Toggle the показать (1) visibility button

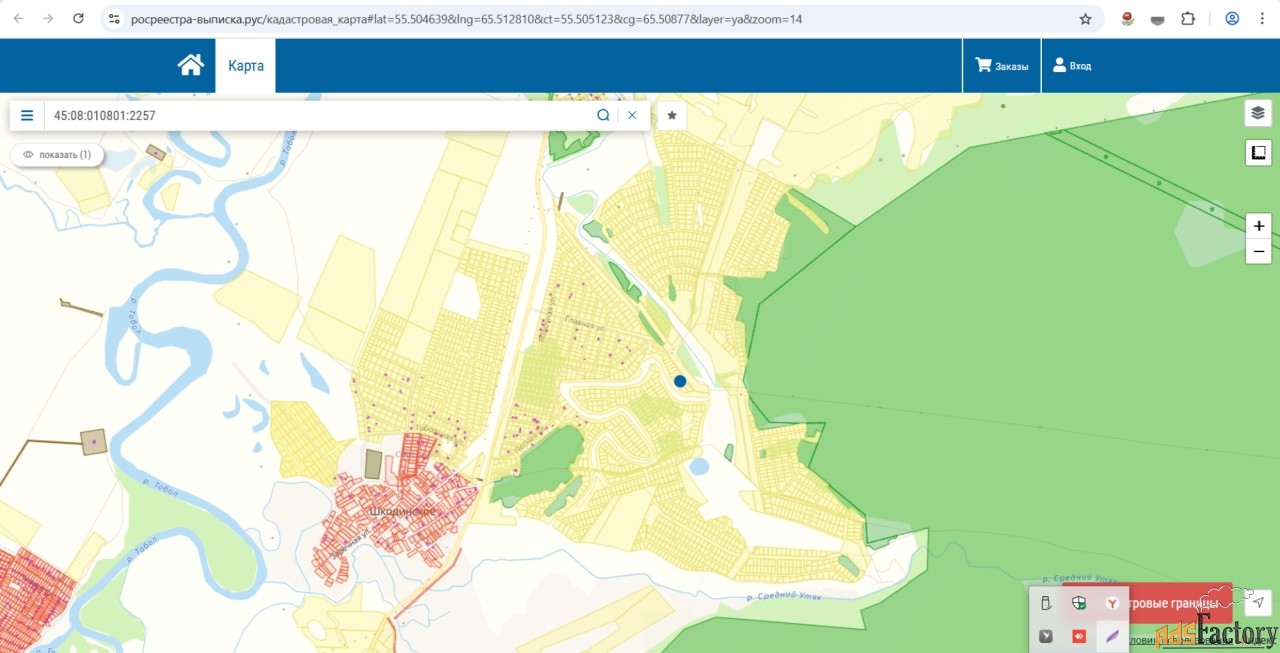tap(57, 155)
